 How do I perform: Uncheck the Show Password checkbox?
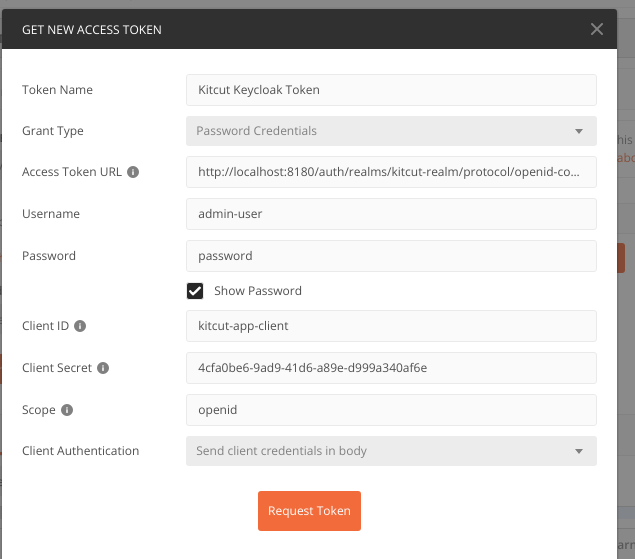point(195,291)
